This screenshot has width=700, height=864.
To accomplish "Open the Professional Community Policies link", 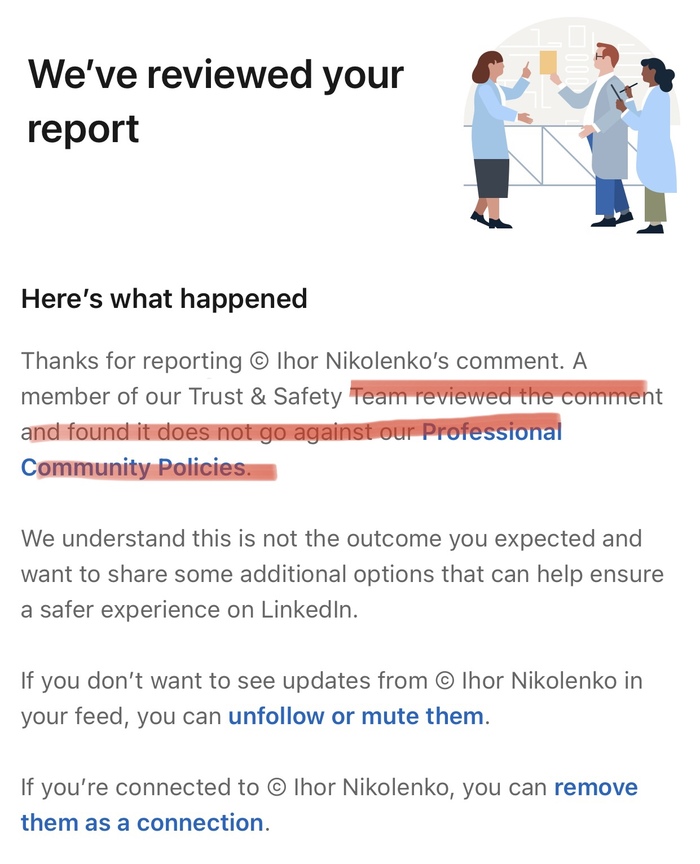I will coord(491,433).
